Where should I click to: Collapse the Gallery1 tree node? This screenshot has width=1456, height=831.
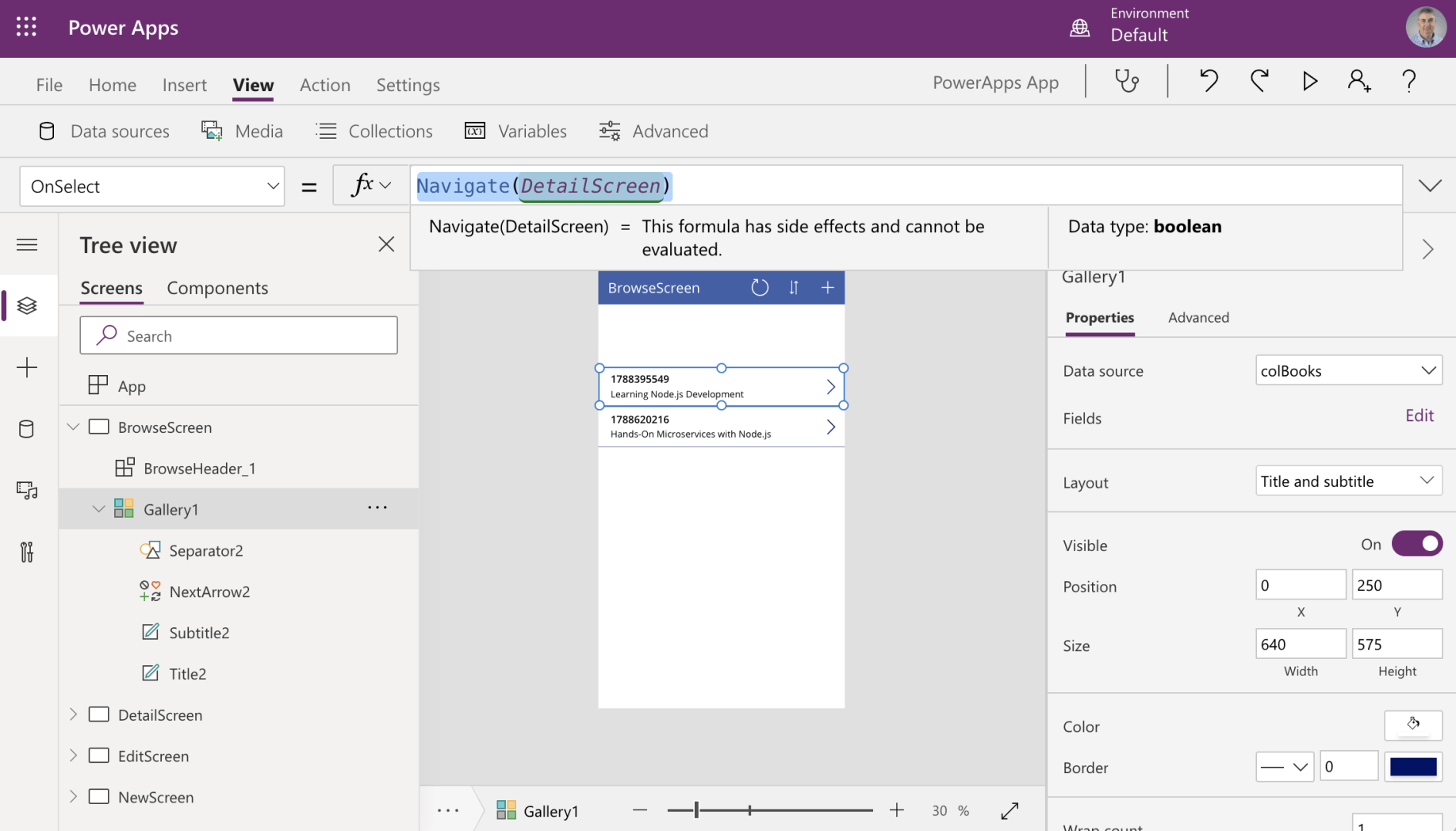(x=98, y=509)
